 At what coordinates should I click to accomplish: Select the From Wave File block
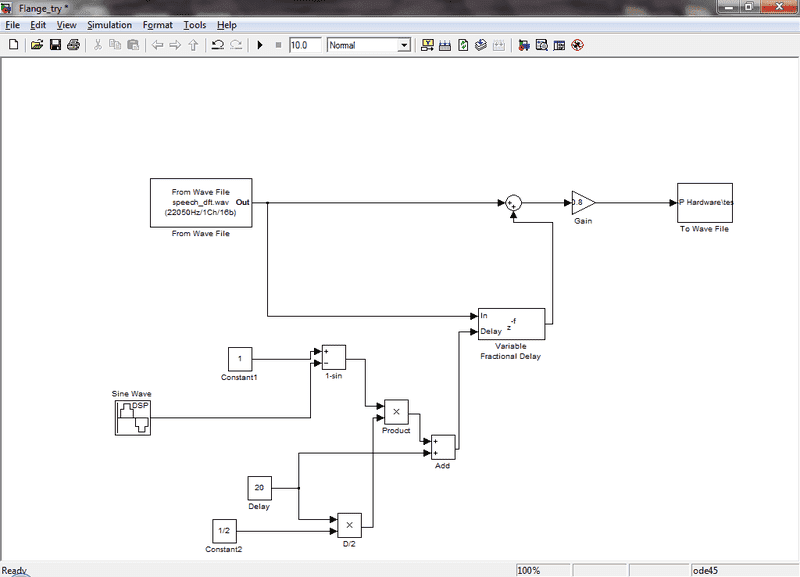coord(201,203)
